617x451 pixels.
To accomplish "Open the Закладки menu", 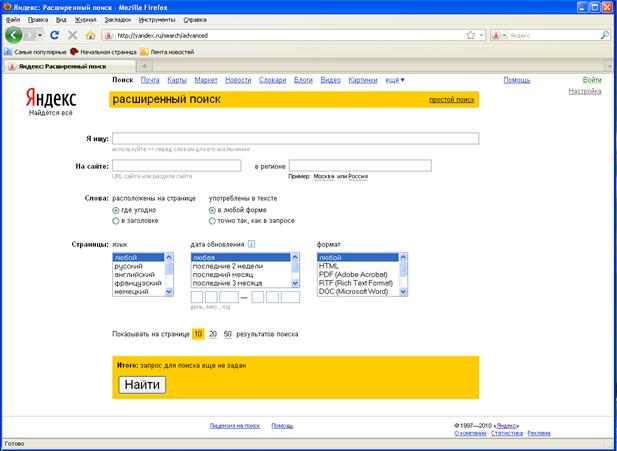I will 117,19.
